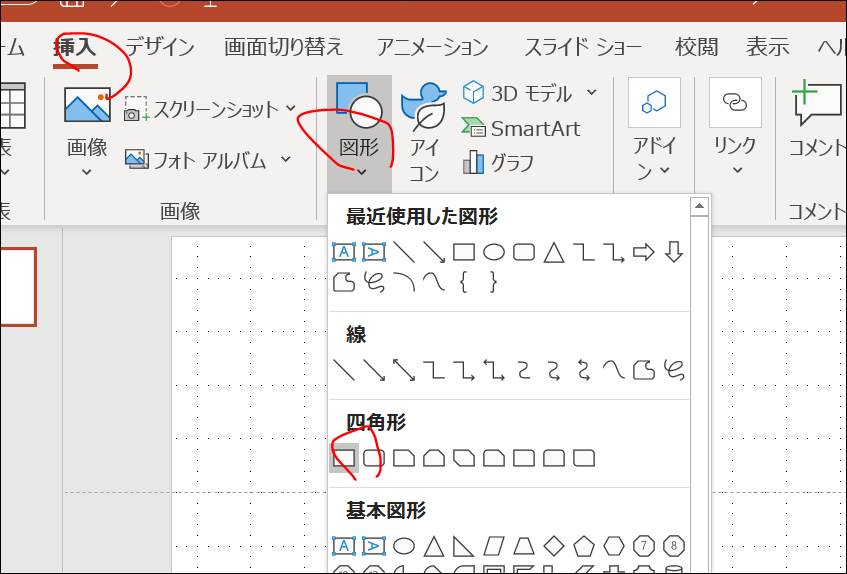Viewport: 847px width, 574px height.
Task: Choose the hexagon under 基本図形
Action: pyautogui.click(x=614, y=546)
